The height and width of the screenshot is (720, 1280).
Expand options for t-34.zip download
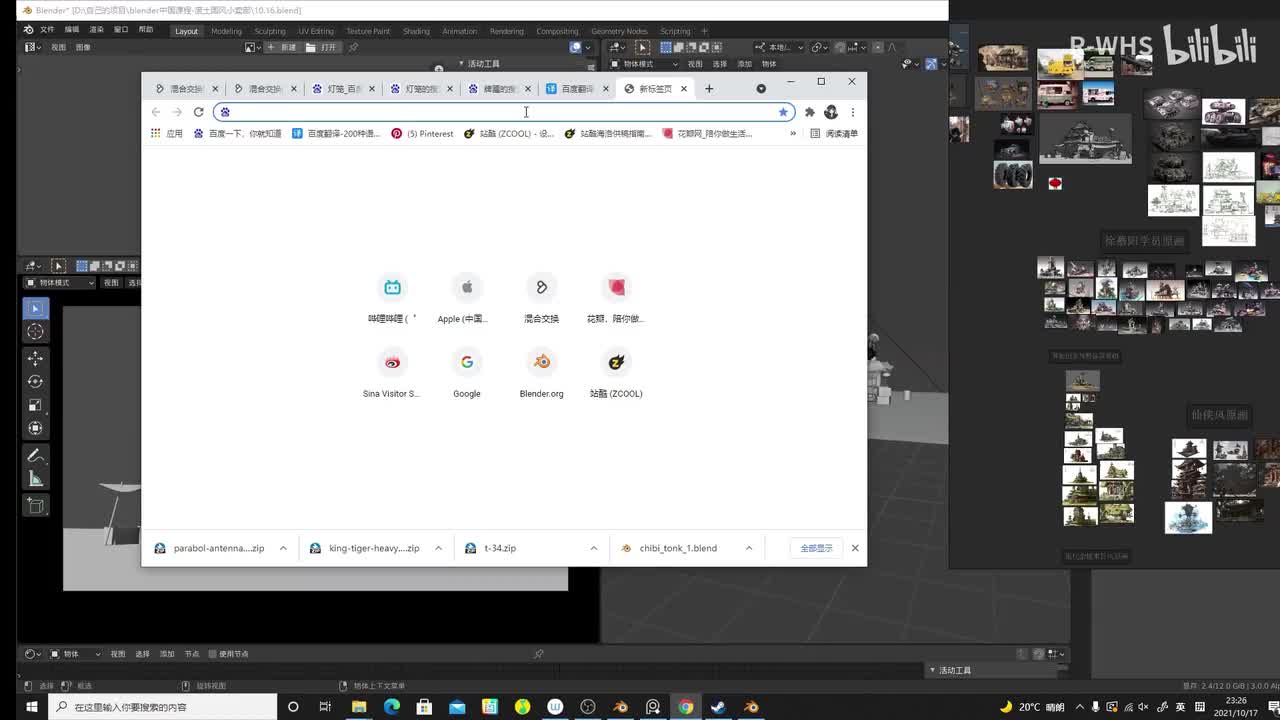click(x=593, y=548)
